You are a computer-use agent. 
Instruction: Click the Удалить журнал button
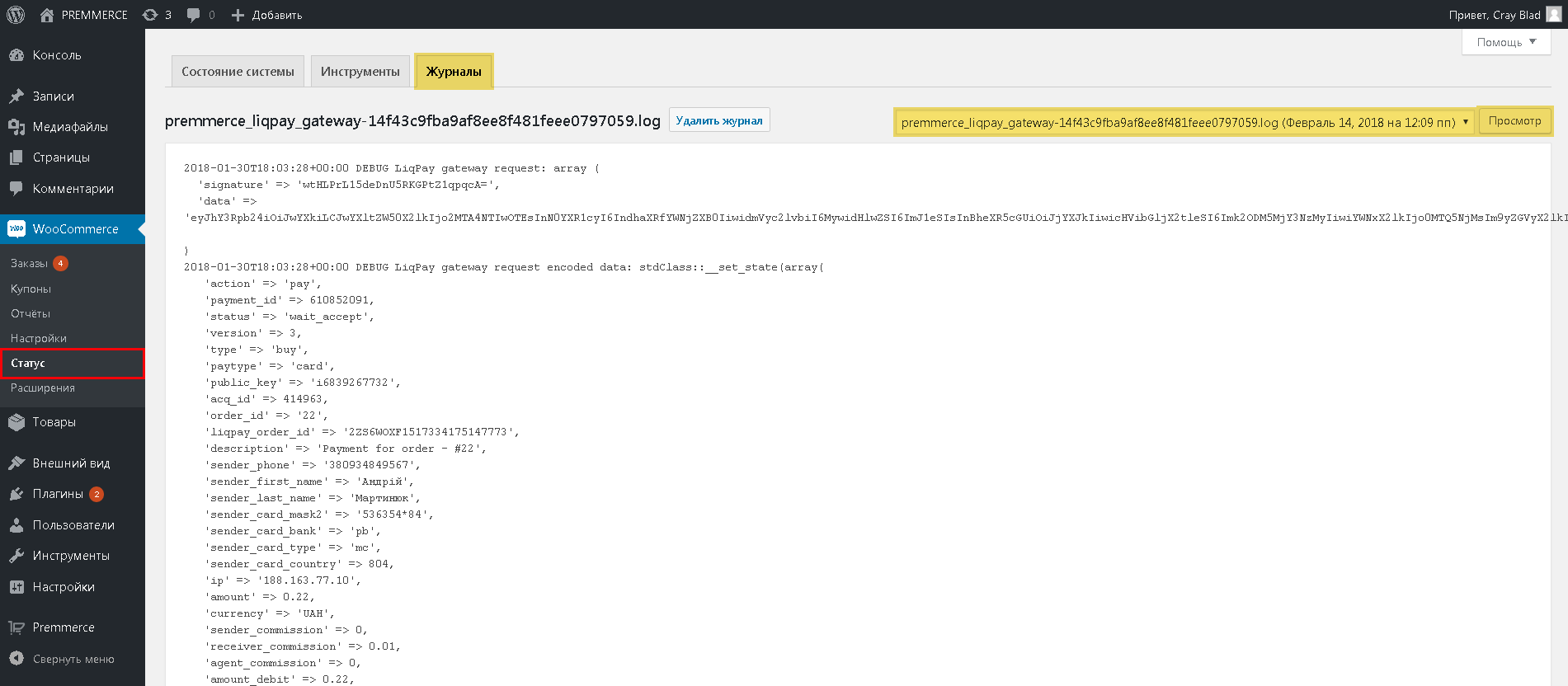coord(719,120)
